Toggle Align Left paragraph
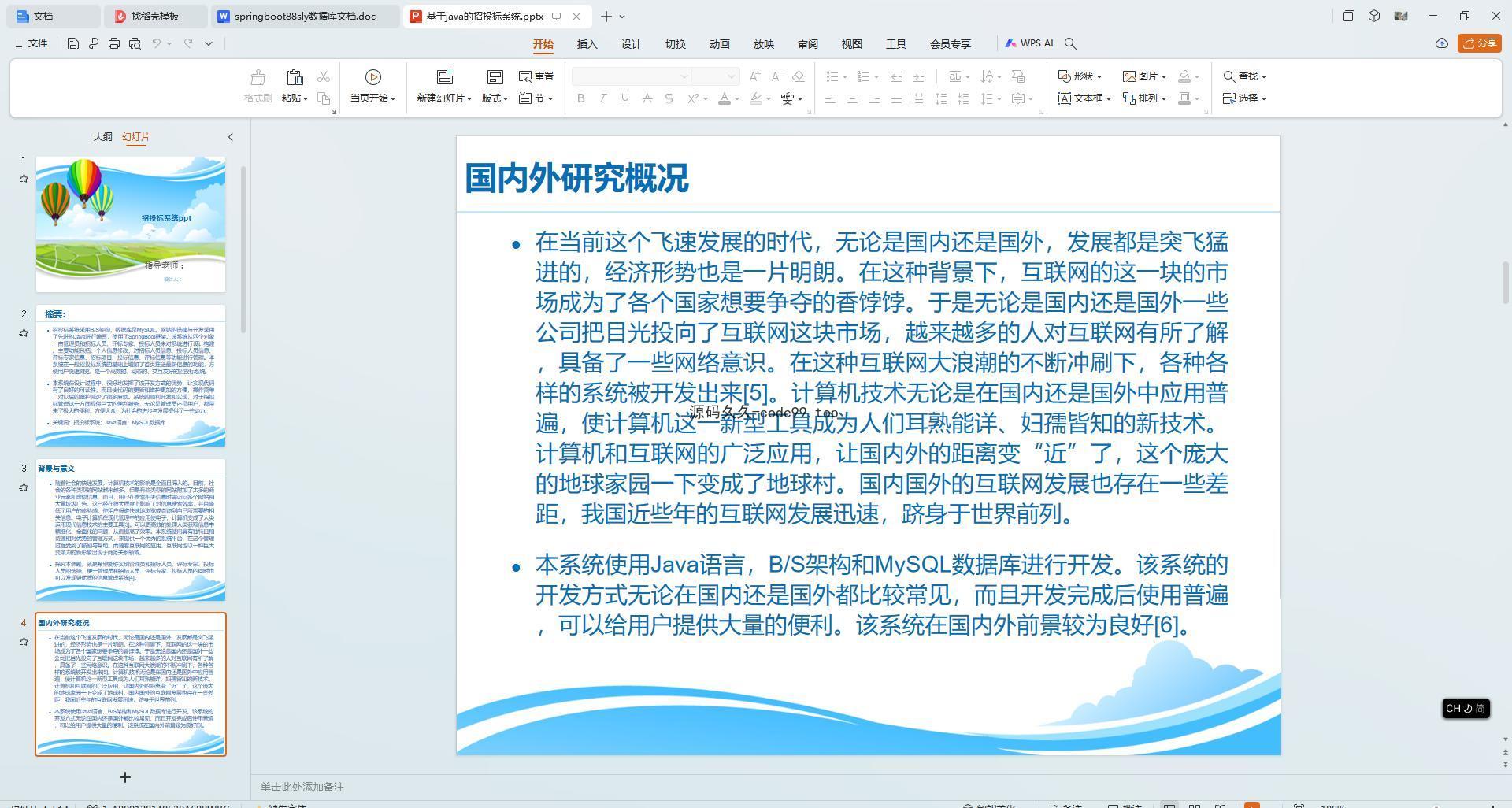Screen dimensions: 1512x808 click(x=830, y=98)
